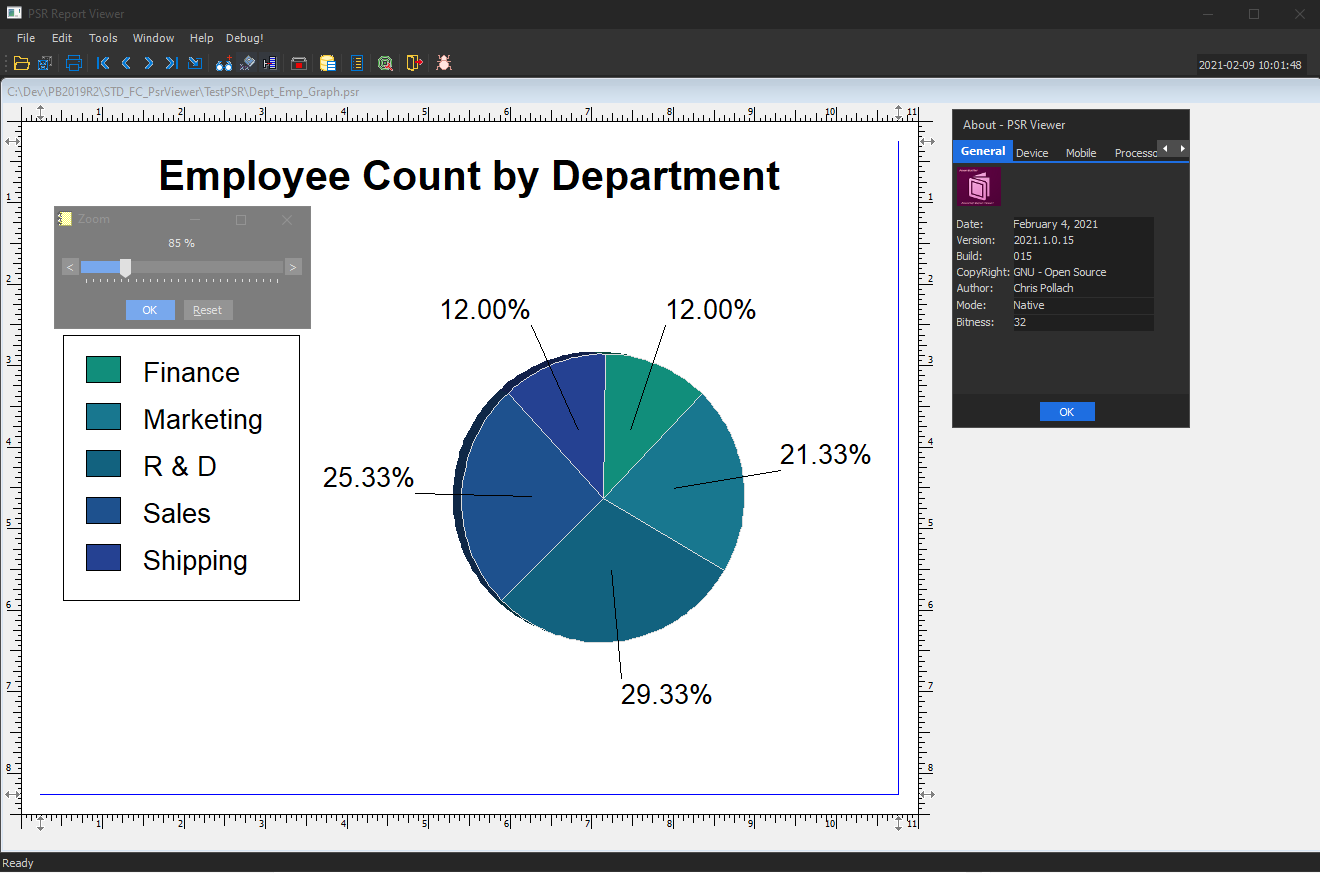
Task: Go to the previous page
Action: tap(126, 63)
